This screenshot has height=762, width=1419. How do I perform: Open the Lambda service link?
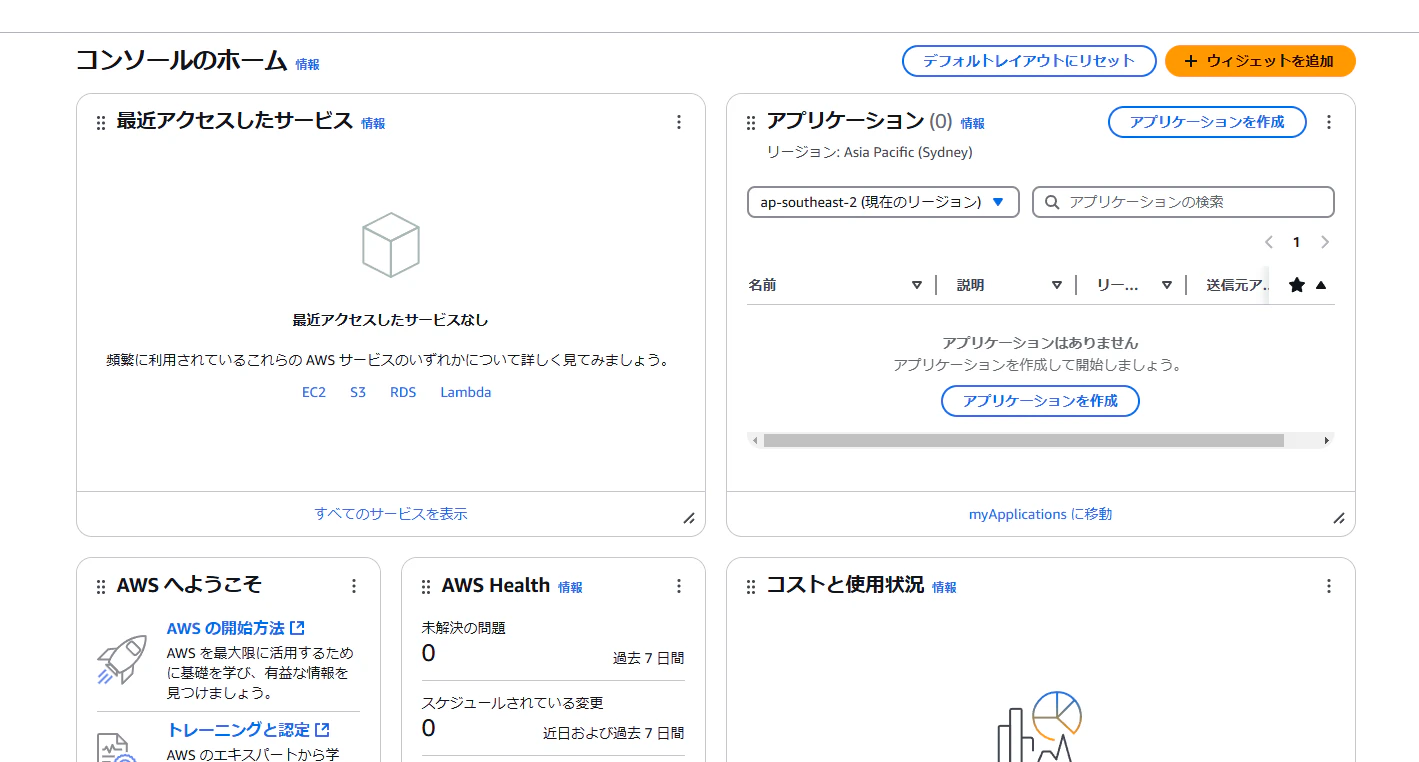[466, 392]
